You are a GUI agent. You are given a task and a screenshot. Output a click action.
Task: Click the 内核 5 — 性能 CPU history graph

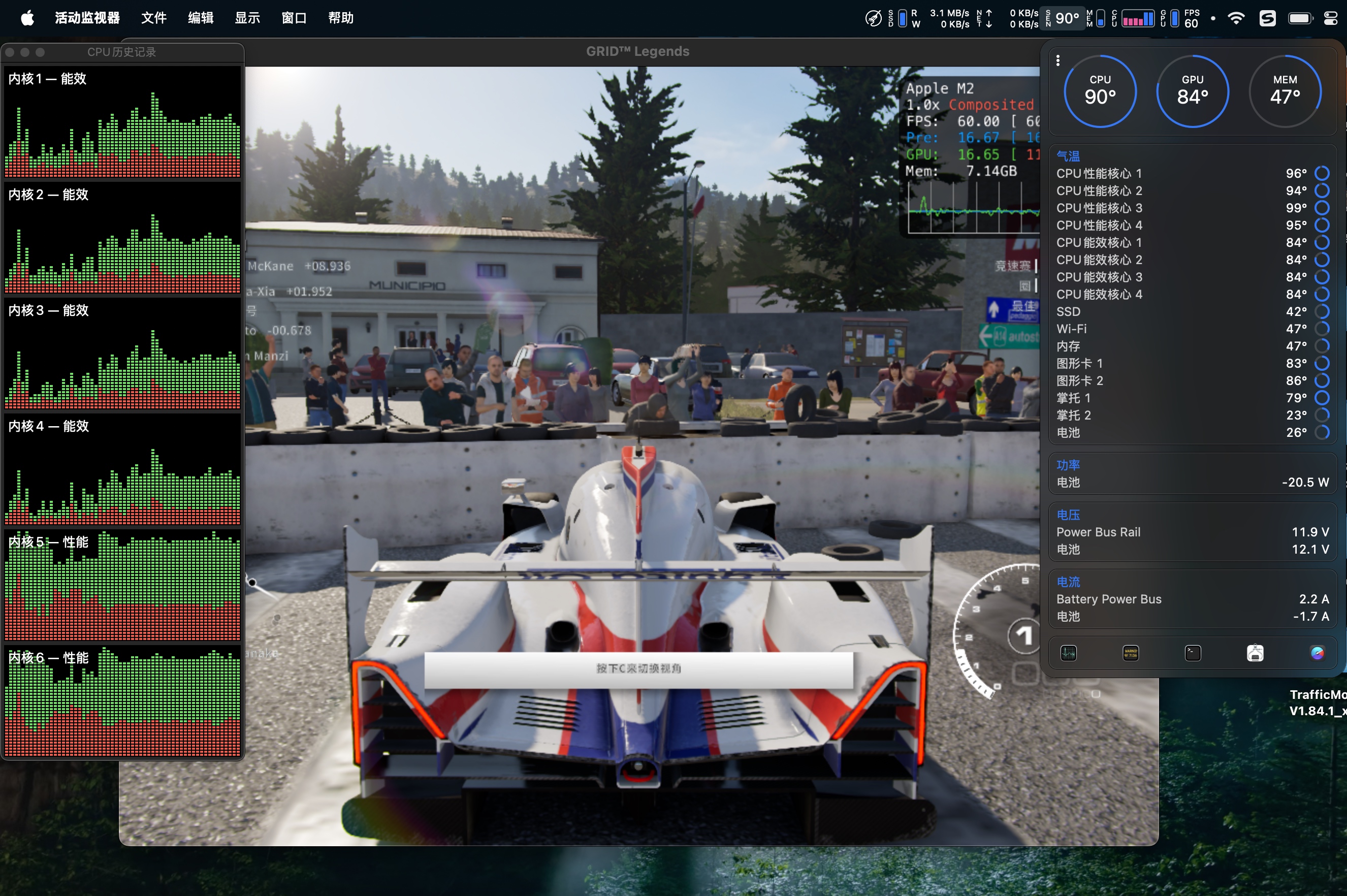click(x=122, y=585)
